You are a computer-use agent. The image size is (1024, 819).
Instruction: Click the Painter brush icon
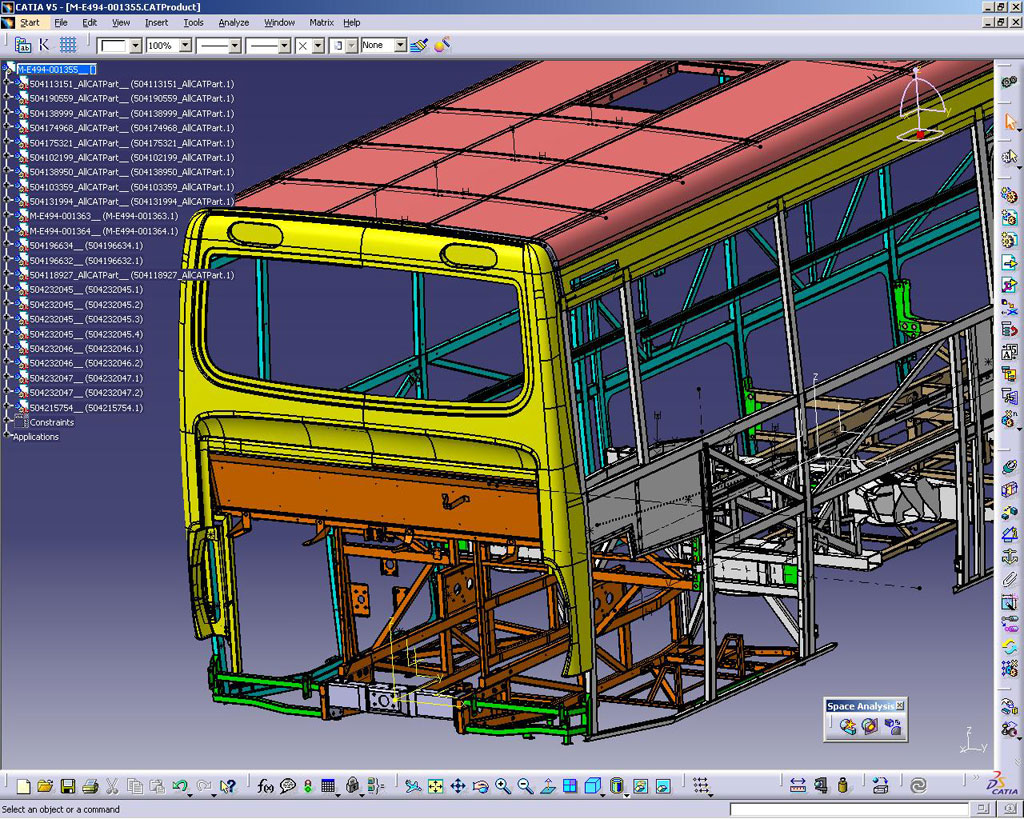[x=419, y=45]
